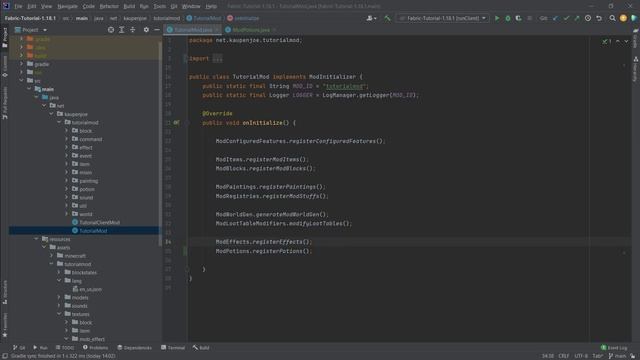This screenshot has height=360, width=640.
Task: Open the File menu
Action: coord(18,7)
